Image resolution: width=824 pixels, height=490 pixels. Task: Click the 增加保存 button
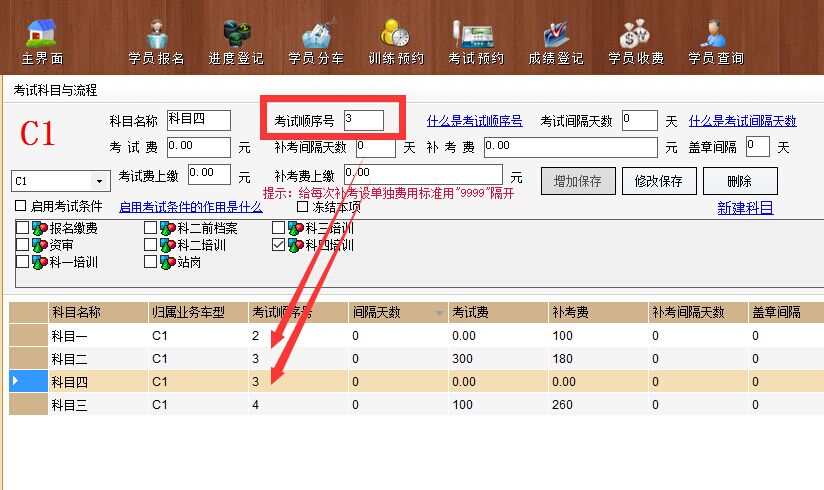tap(578, 181)
